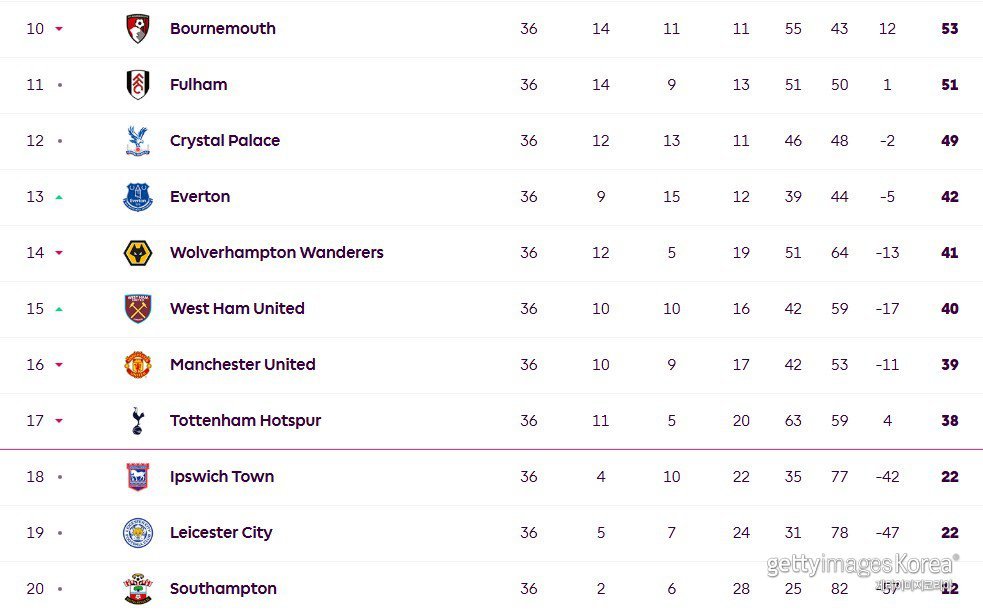
Task: Select the Crystal Palace crest icon
Action: [x=138, y=141]
